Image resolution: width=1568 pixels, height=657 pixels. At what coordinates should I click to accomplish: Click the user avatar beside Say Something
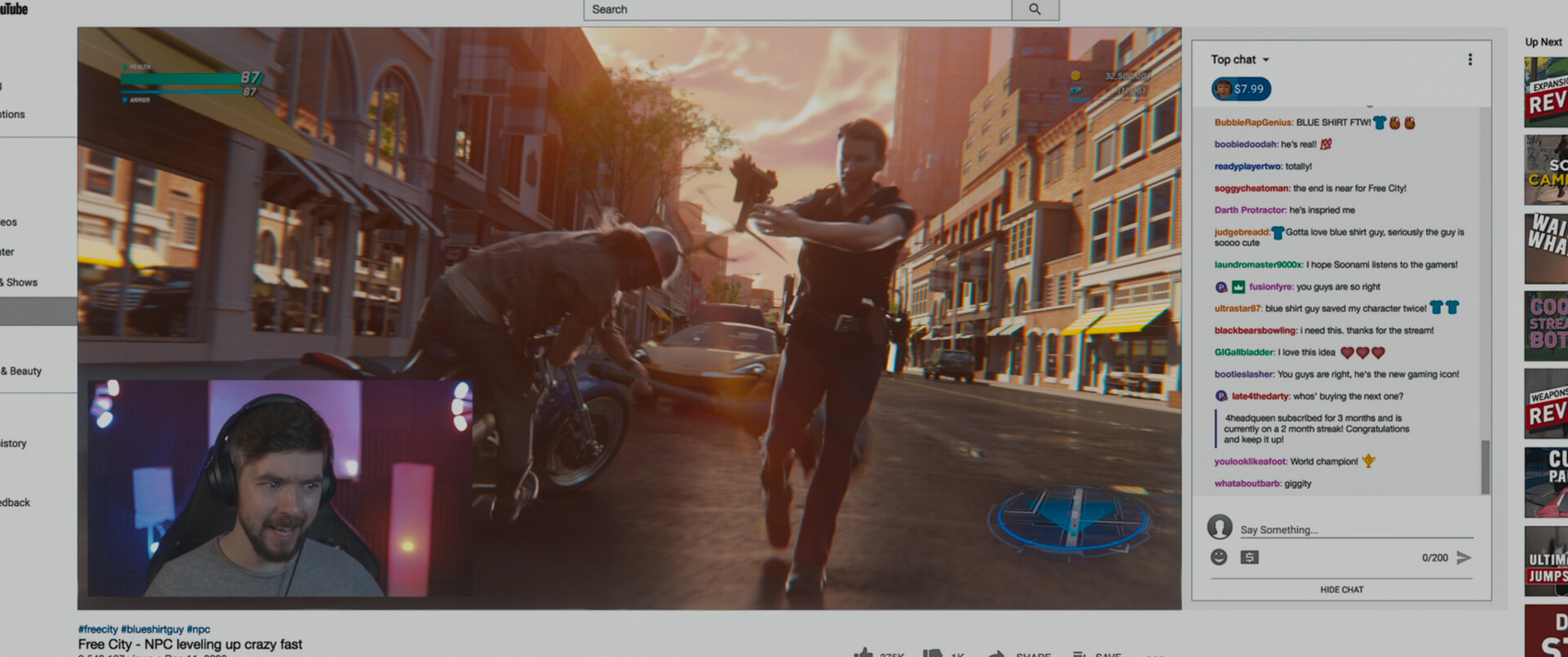[1219, 527]
